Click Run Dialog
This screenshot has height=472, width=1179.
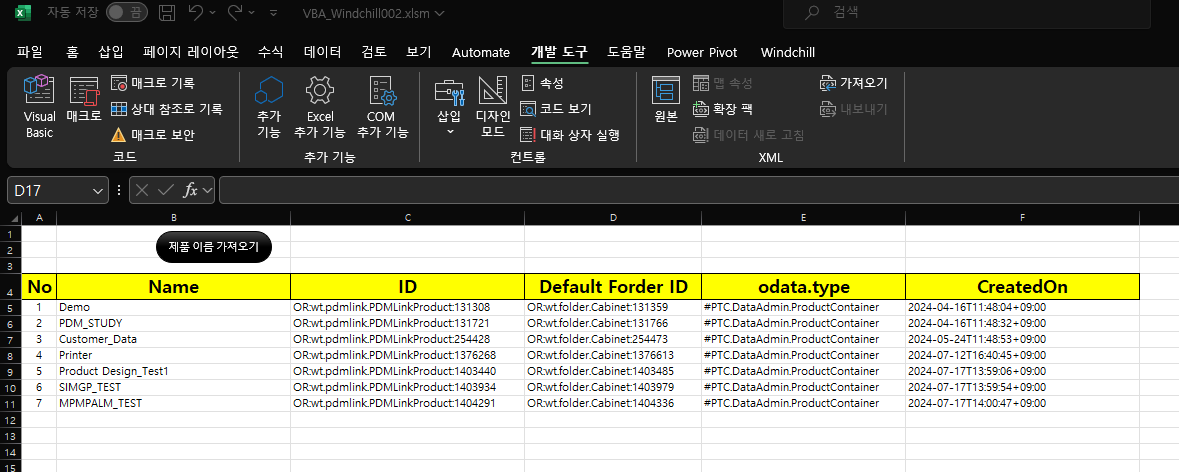click(570, 135)
